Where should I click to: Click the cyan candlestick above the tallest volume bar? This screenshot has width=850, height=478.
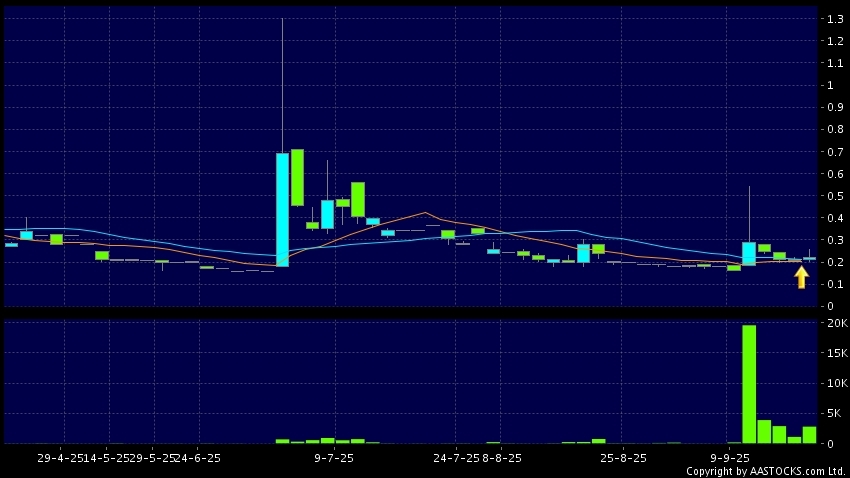point(748,253)
